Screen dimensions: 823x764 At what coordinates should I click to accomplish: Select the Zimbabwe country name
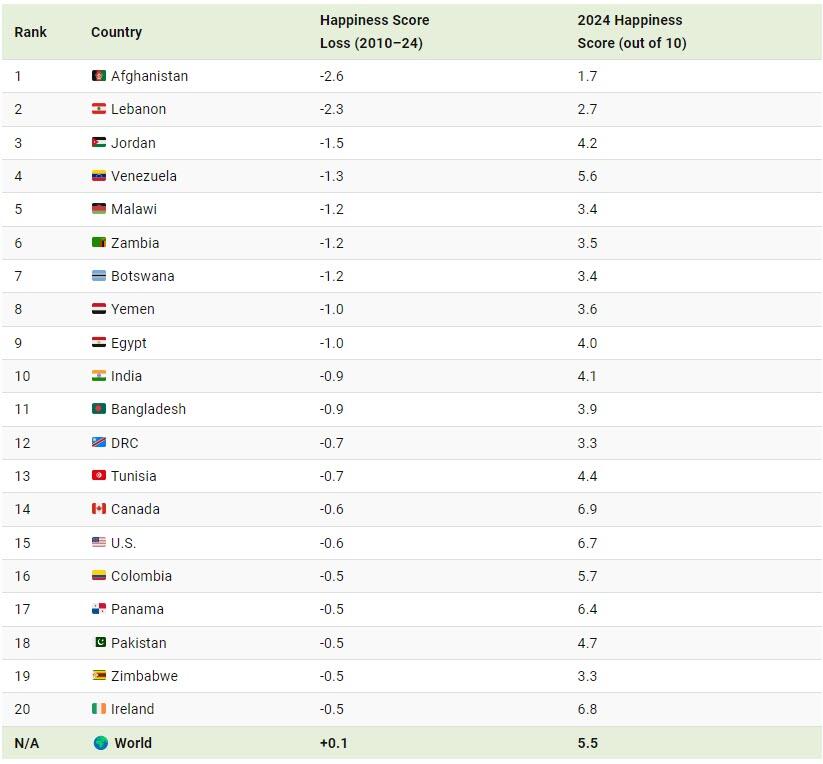[x=144, y=676]
